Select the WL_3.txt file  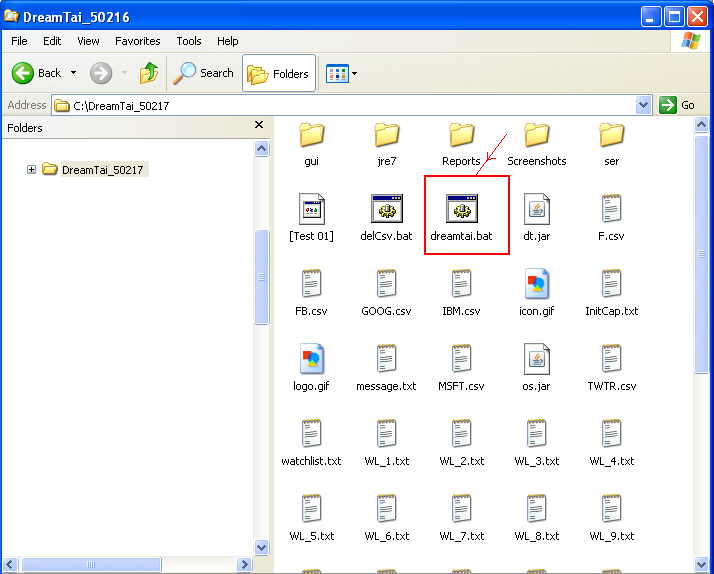click(x=536, y=442)
